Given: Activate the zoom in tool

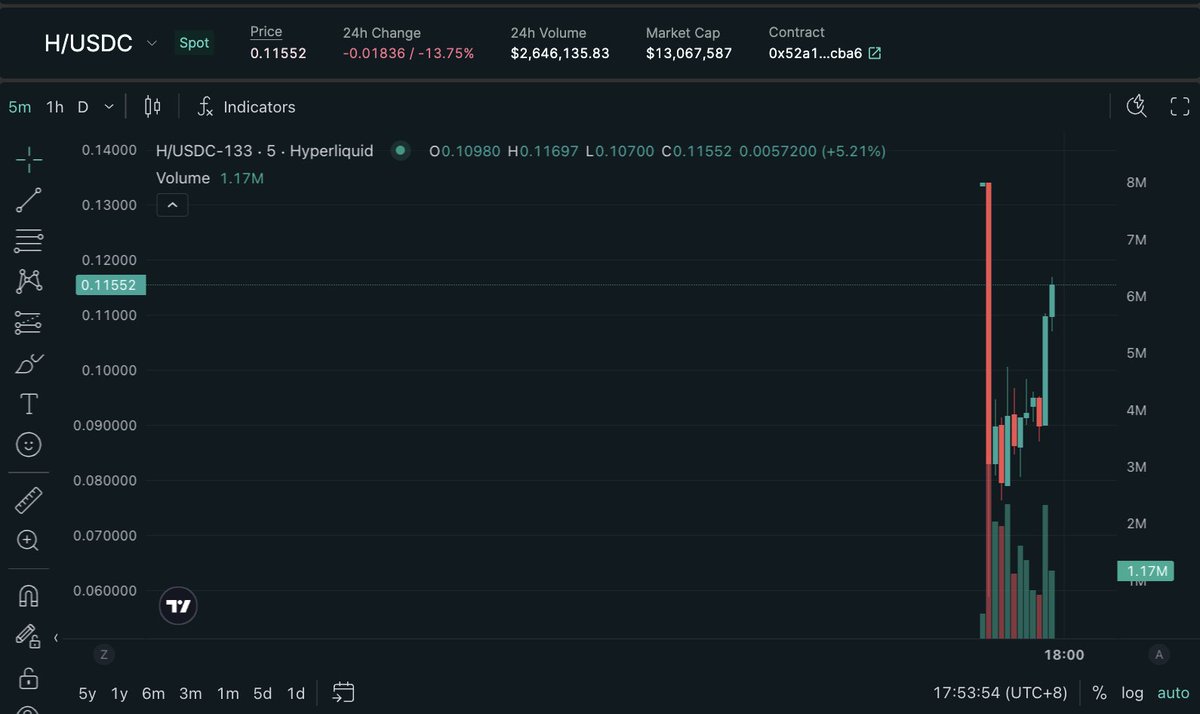Looking at the screenshot, I should coord(29,541).
